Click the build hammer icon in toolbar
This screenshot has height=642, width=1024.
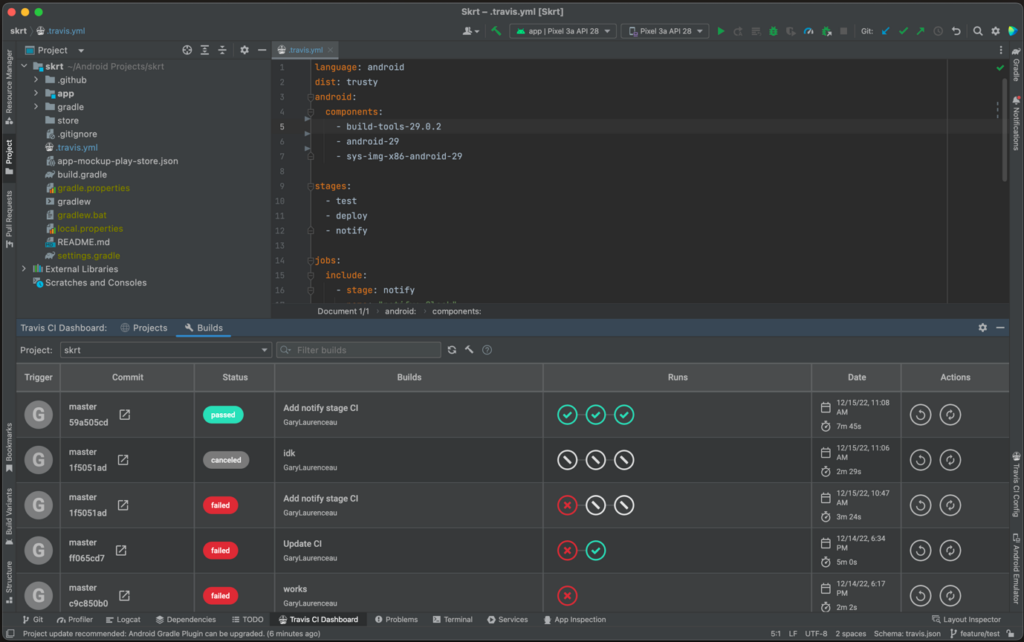click(x=496, y=31)
